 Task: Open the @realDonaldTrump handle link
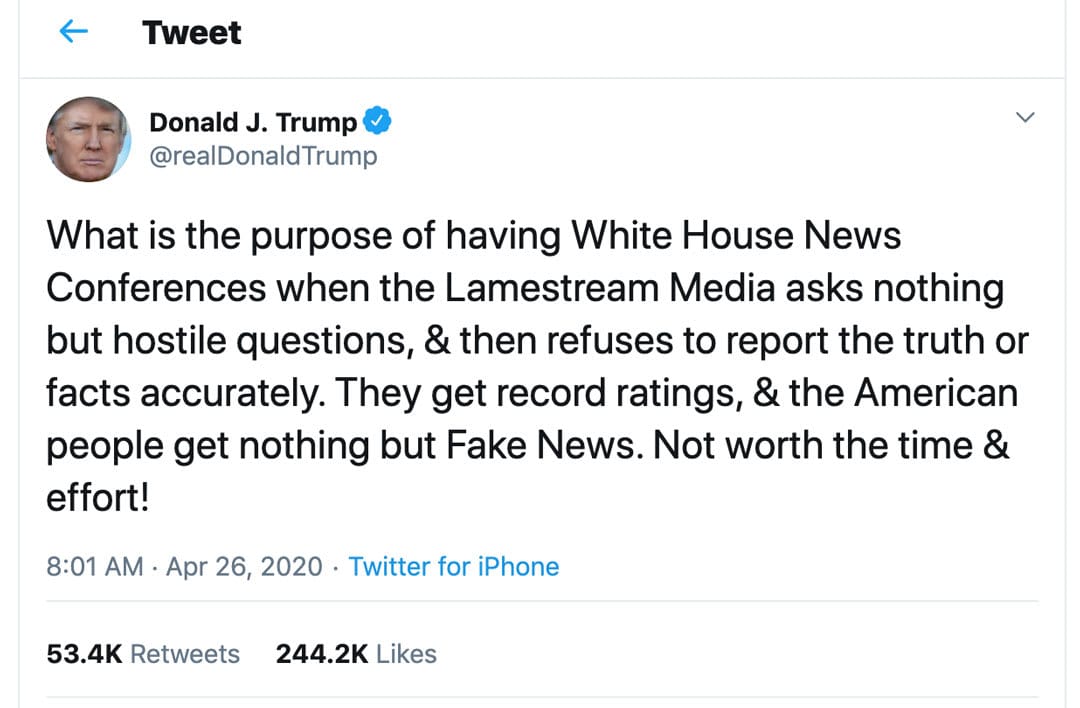pyautogui.click(x=263, y=157)
